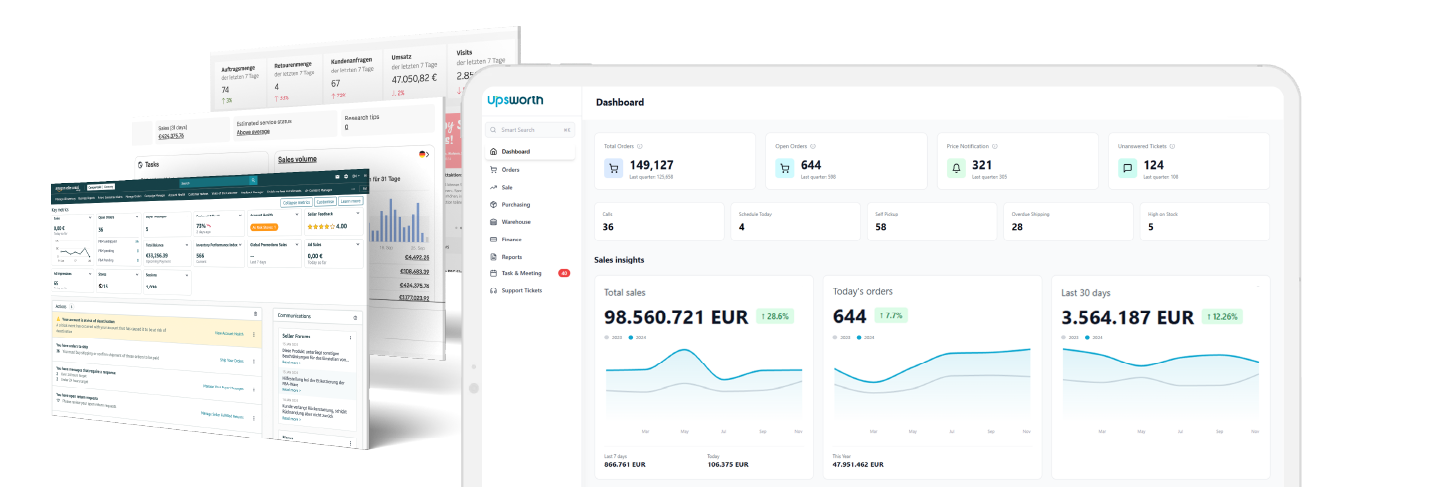Click the High on Stock 5 card
Screen dimensions: 1431x487
pos(1204,221)
